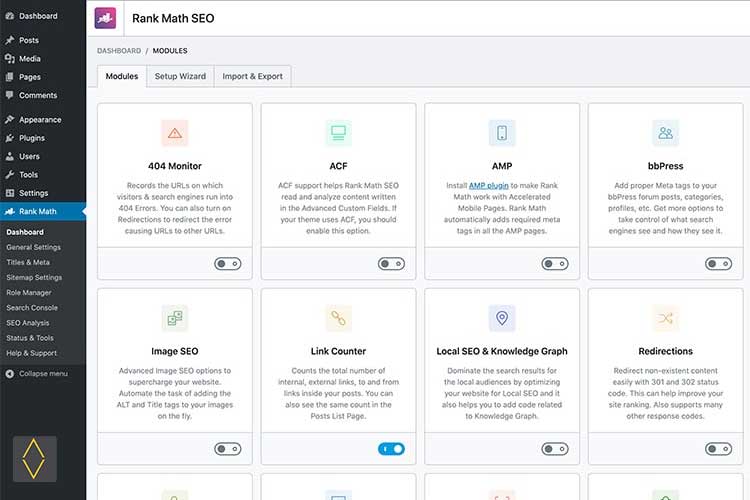This screenshot has width=750, height=500.
Task: Click the Collapse menu arrow icon
Action: 10,374
